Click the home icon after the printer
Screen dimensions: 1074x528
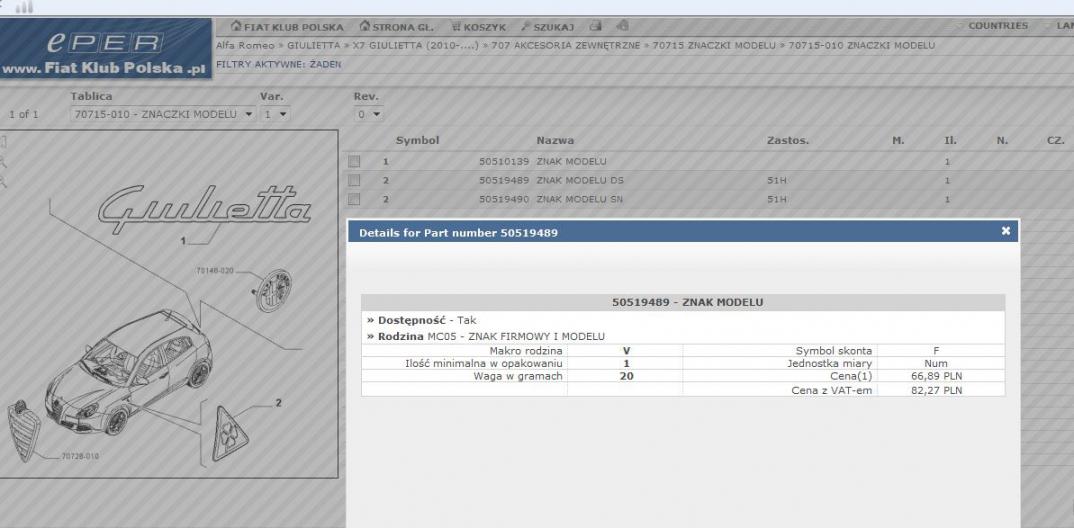(622, 26)
